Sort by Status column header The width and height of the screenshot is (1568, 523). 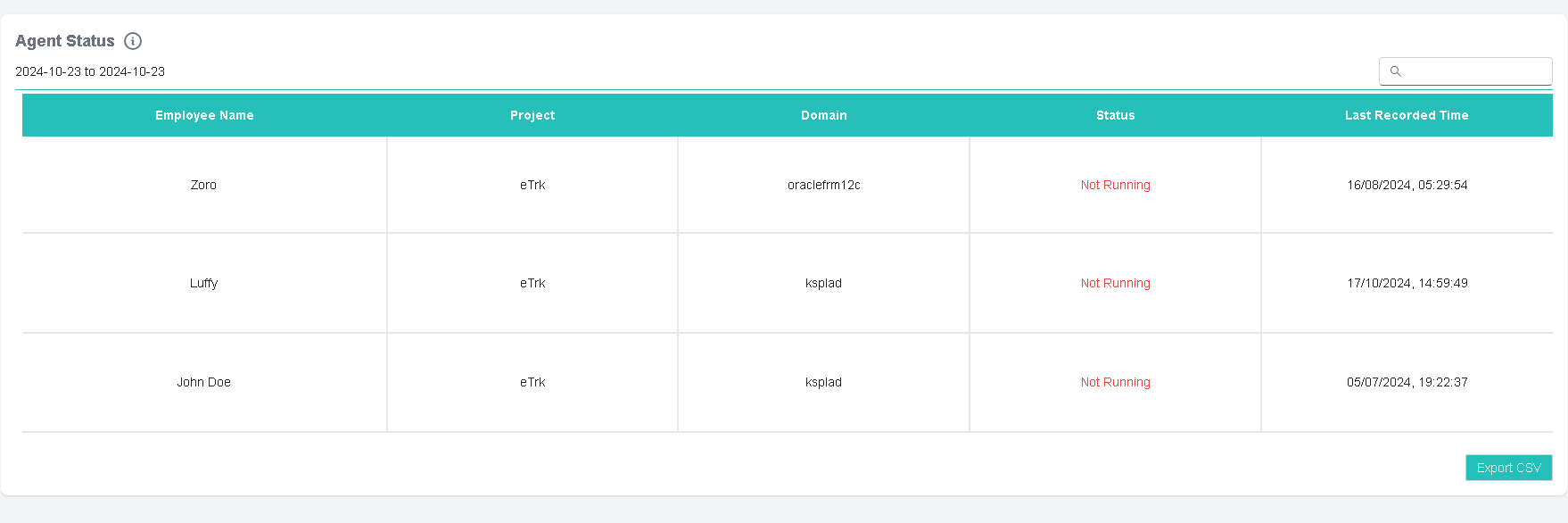1115,115
